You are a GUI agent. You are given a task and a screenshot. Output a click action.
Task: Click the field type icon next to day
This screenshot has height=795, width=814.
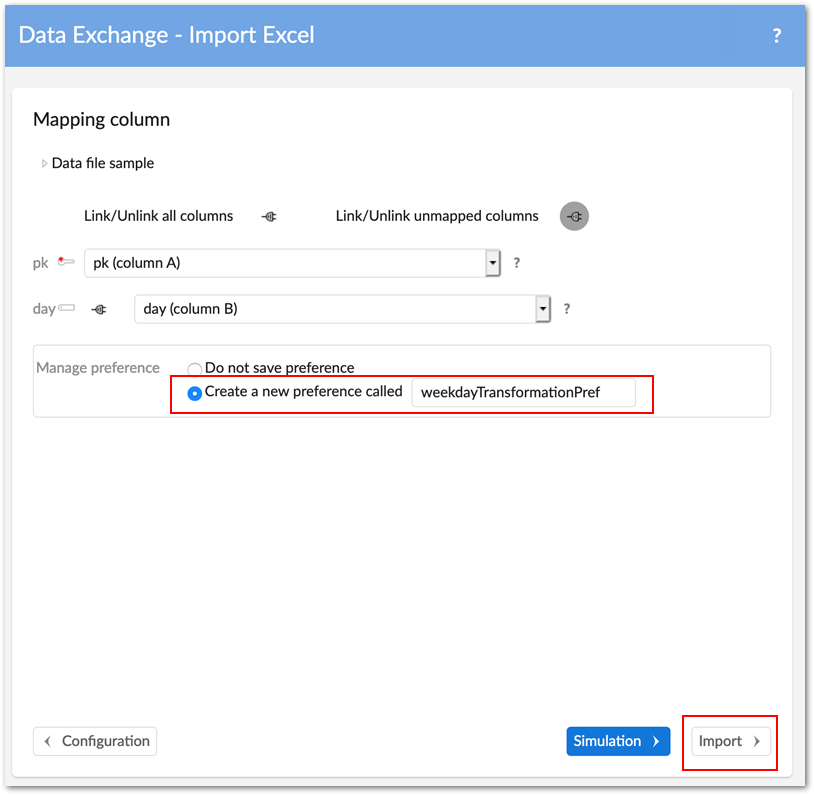coord(67,309)
